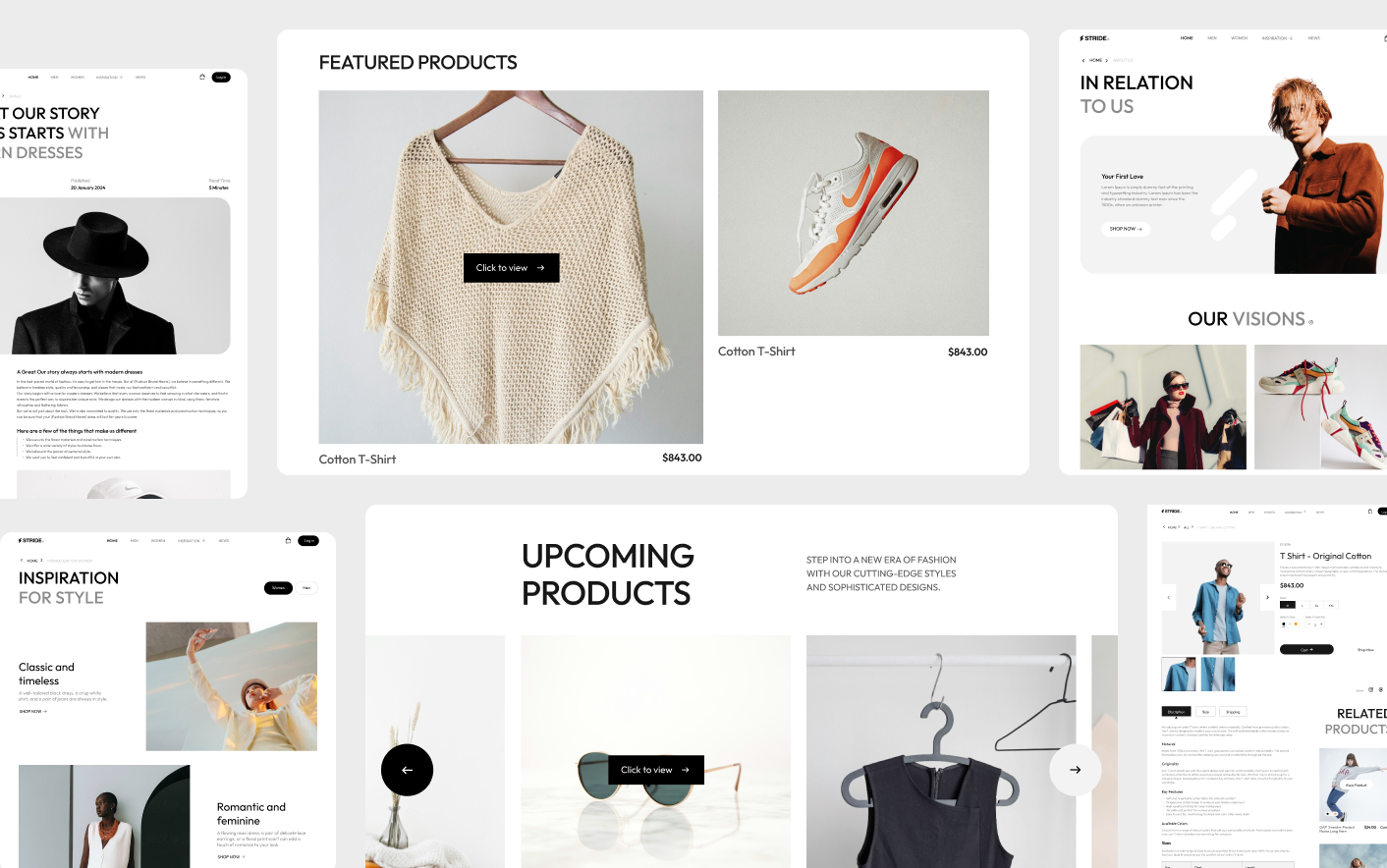Go to next product image of T Shirt

click(1267, 597)
